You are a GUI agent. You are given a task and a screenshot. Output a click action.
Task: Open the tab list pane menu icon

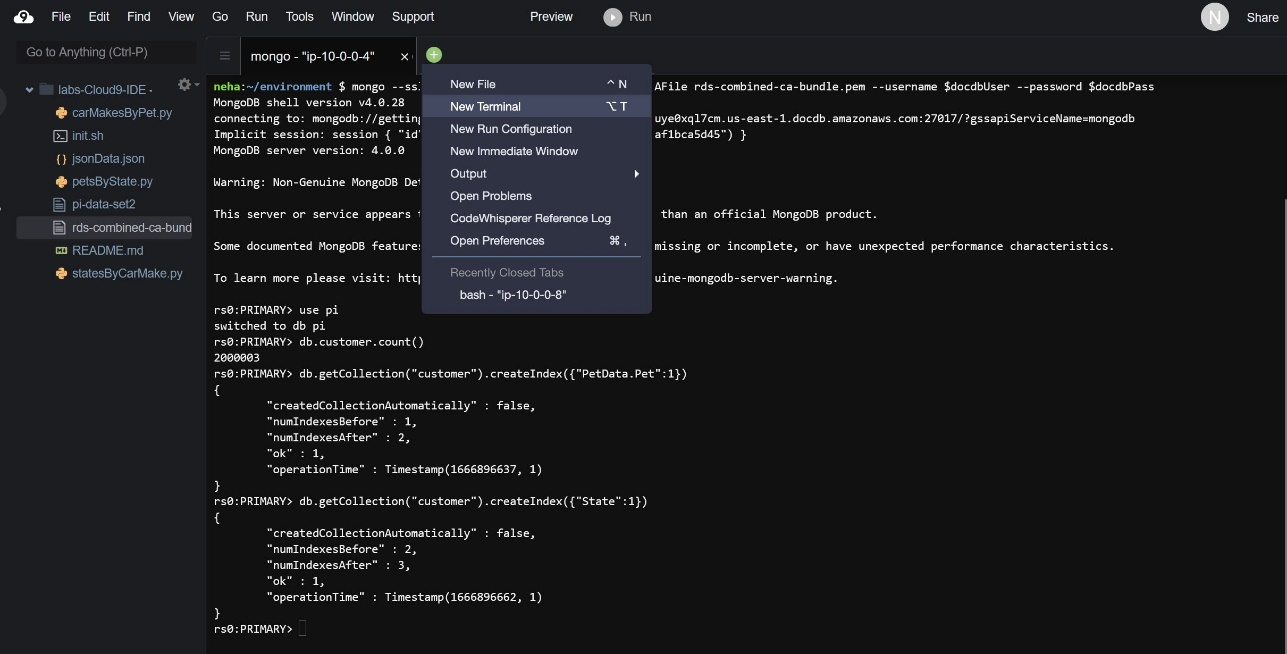(x=224, y=56)
